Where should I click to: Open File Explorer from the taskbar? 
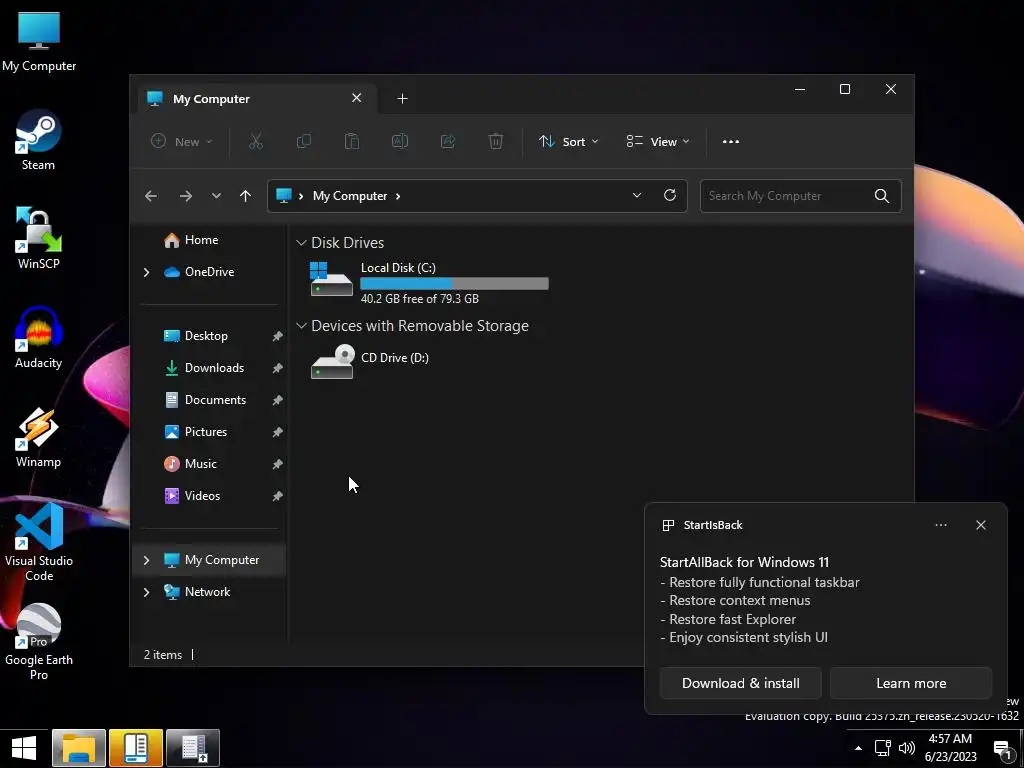[79, 748]
